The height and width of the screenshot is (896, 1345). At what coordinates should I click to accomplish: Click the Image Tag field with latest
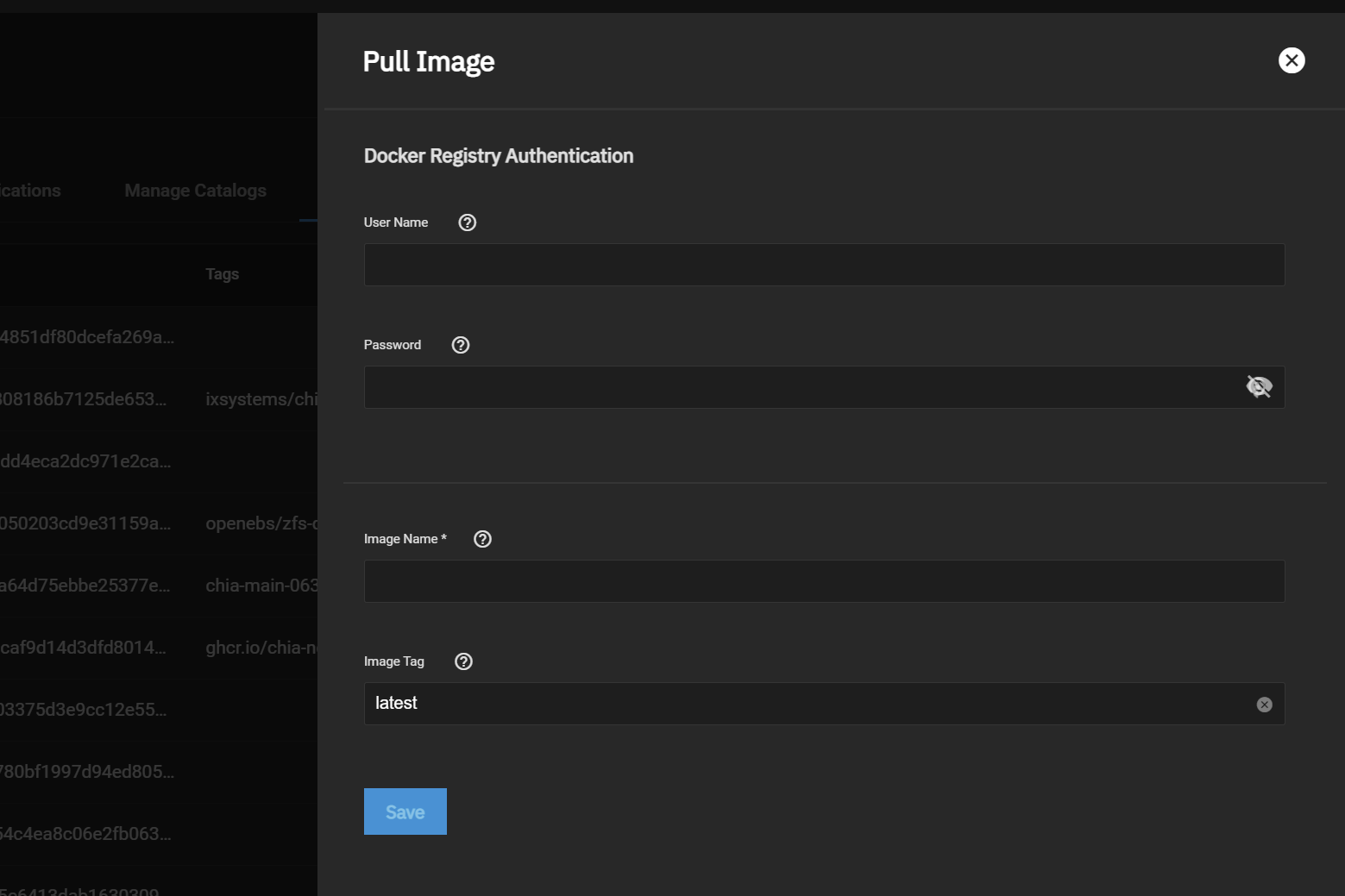(824, 704)
